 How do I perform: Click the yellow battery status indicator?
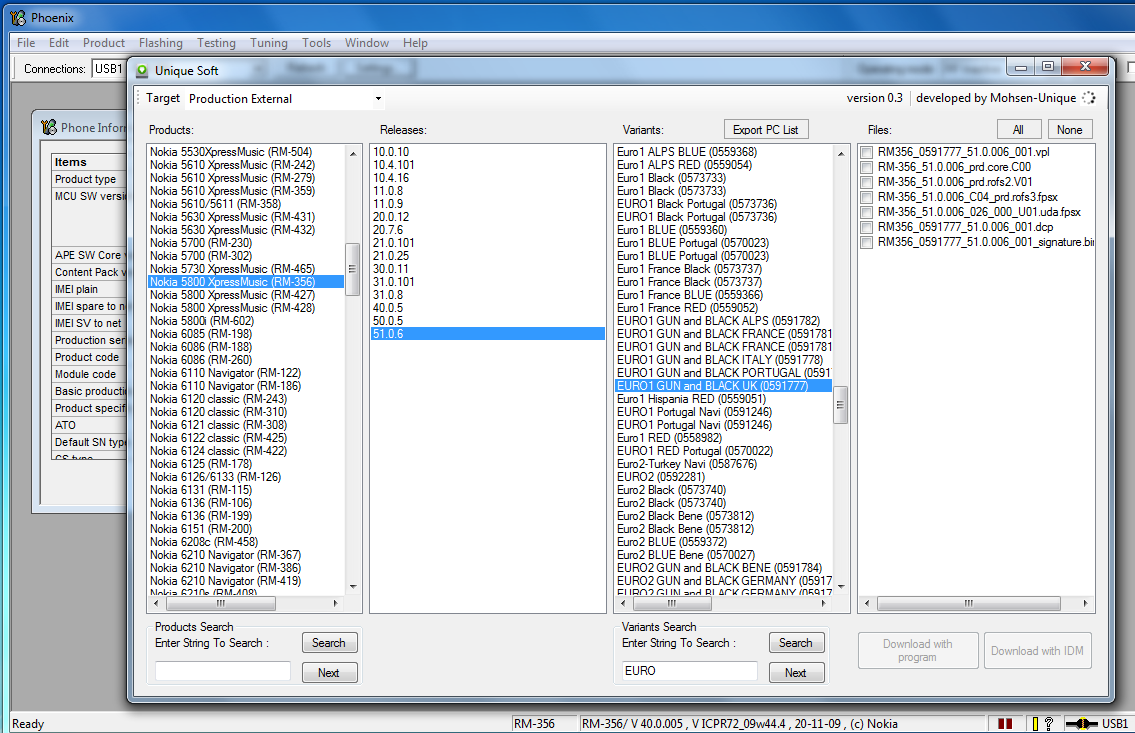[x=1034, y=723]
